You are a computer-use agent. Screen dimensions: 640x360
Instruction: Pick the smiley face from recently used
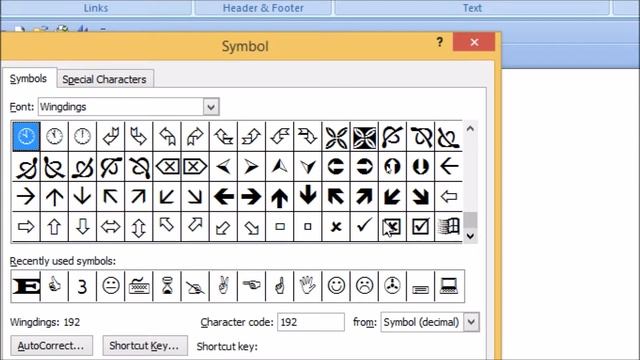coord(336,286)
